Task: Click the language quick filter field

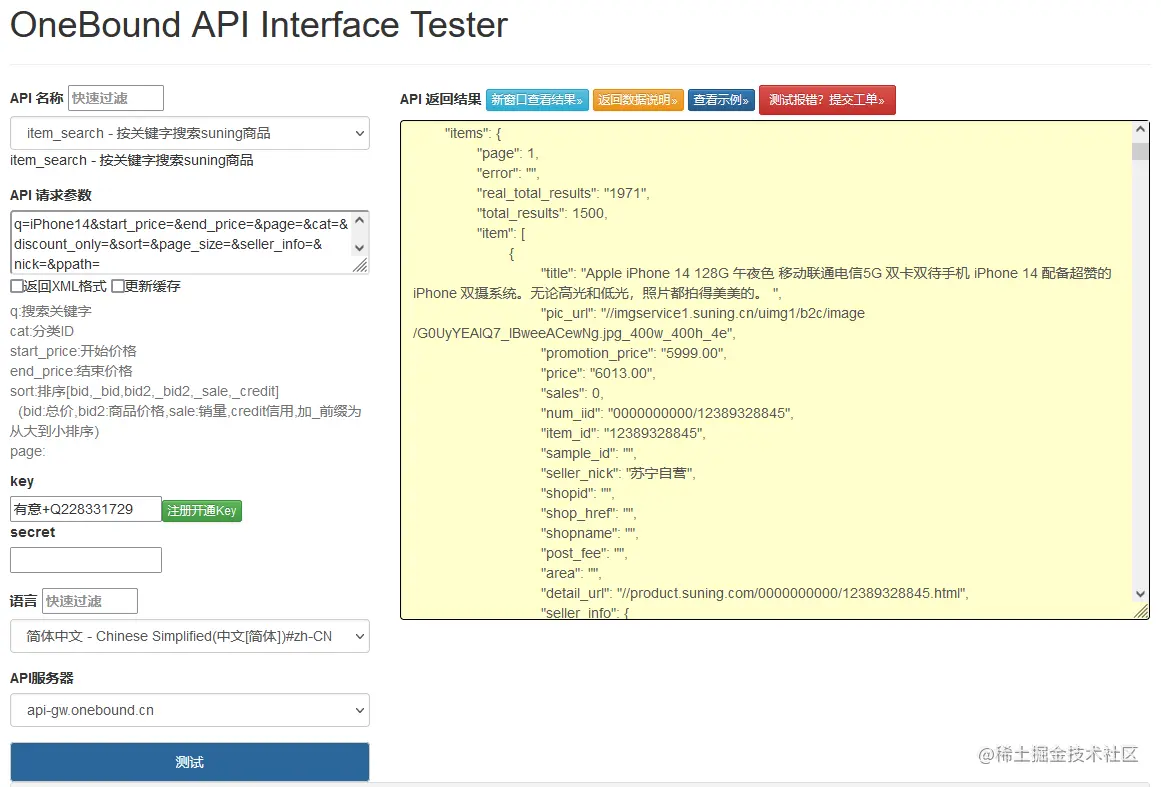Action: coord(90,601)
